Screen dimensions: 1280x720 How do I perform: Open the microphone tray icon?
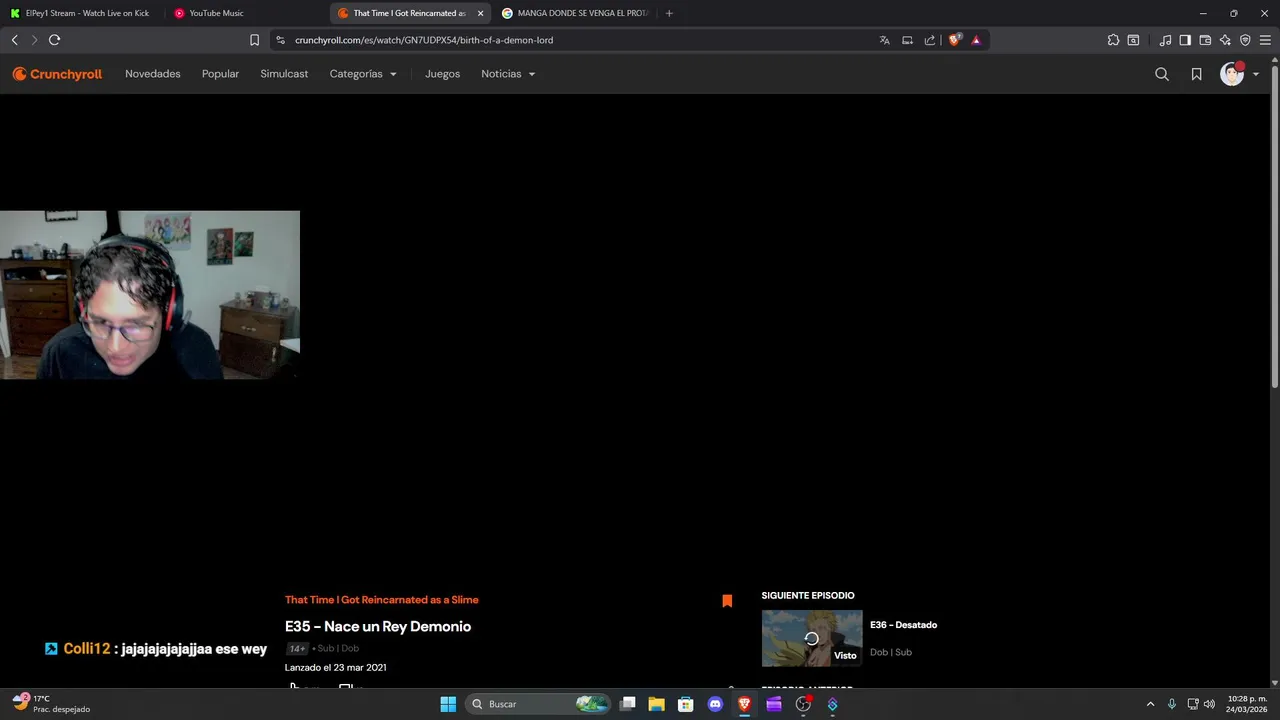(x=1172, y=704)
